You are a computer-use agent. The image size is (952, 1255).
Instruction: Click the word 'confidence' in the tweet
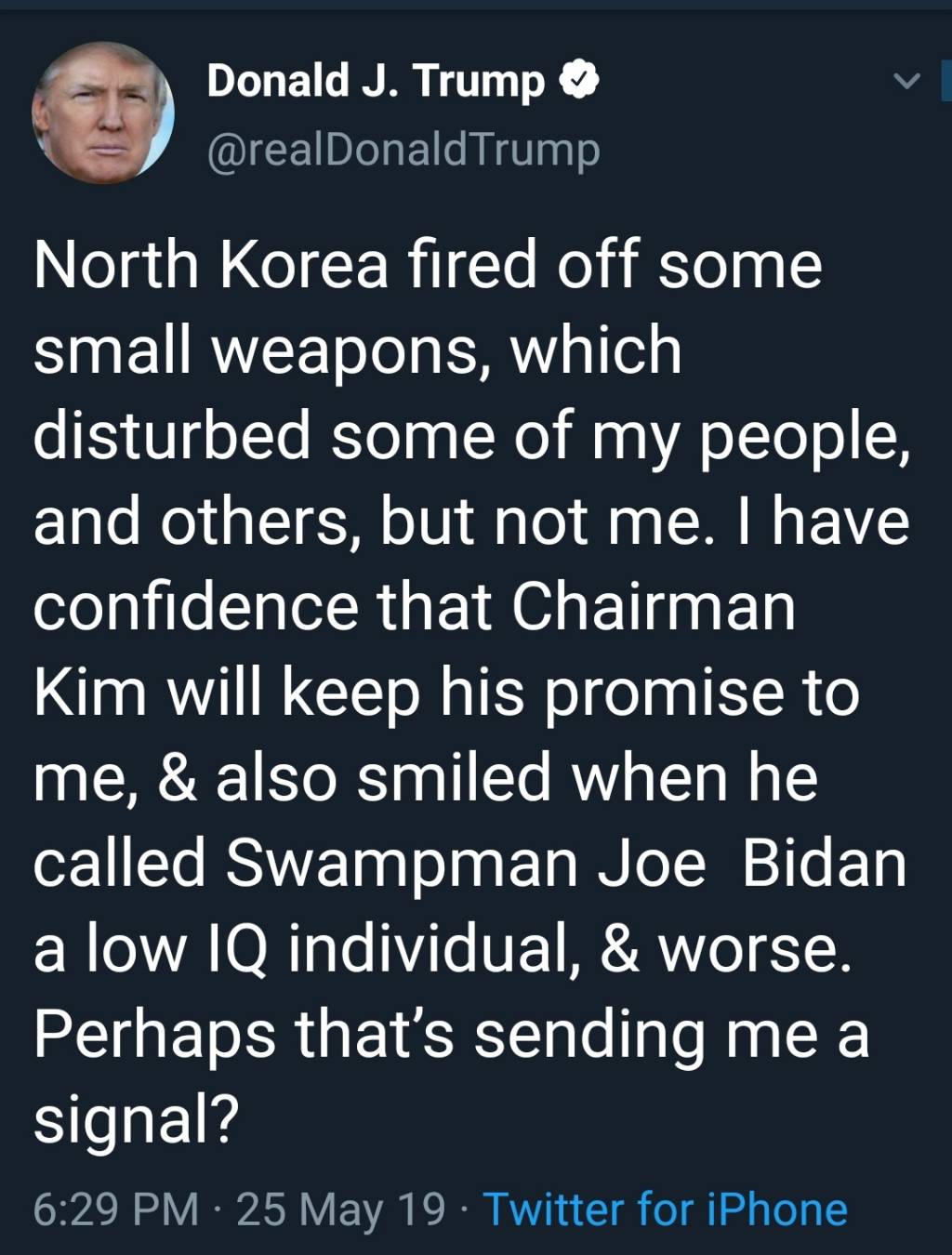196,607
